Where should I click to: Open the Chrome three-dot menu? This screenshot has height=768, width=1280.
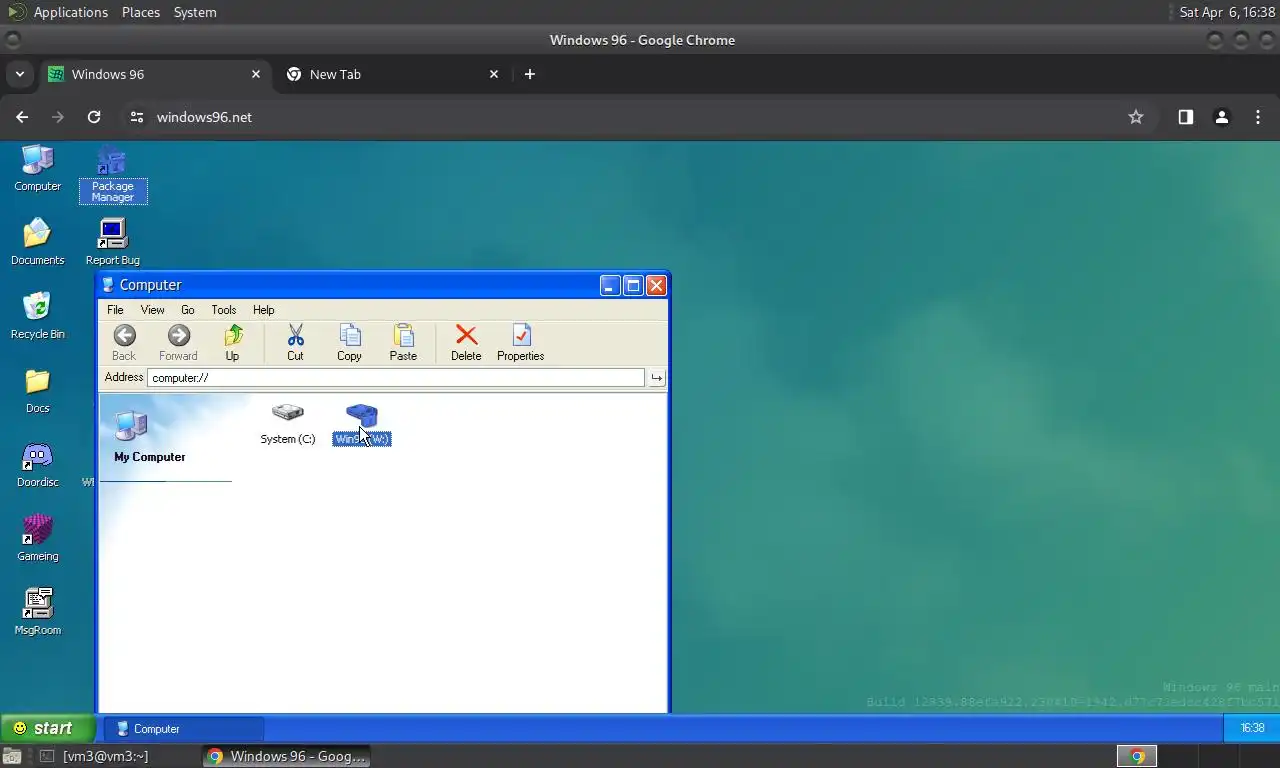tap(1258, 117)
